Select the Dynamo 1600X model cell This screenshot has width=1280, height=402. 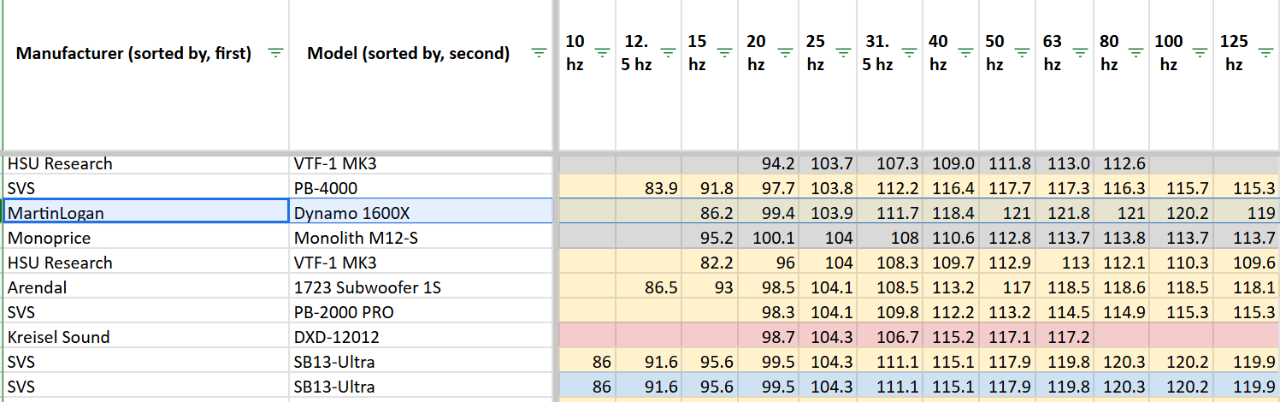click(421, 212)
